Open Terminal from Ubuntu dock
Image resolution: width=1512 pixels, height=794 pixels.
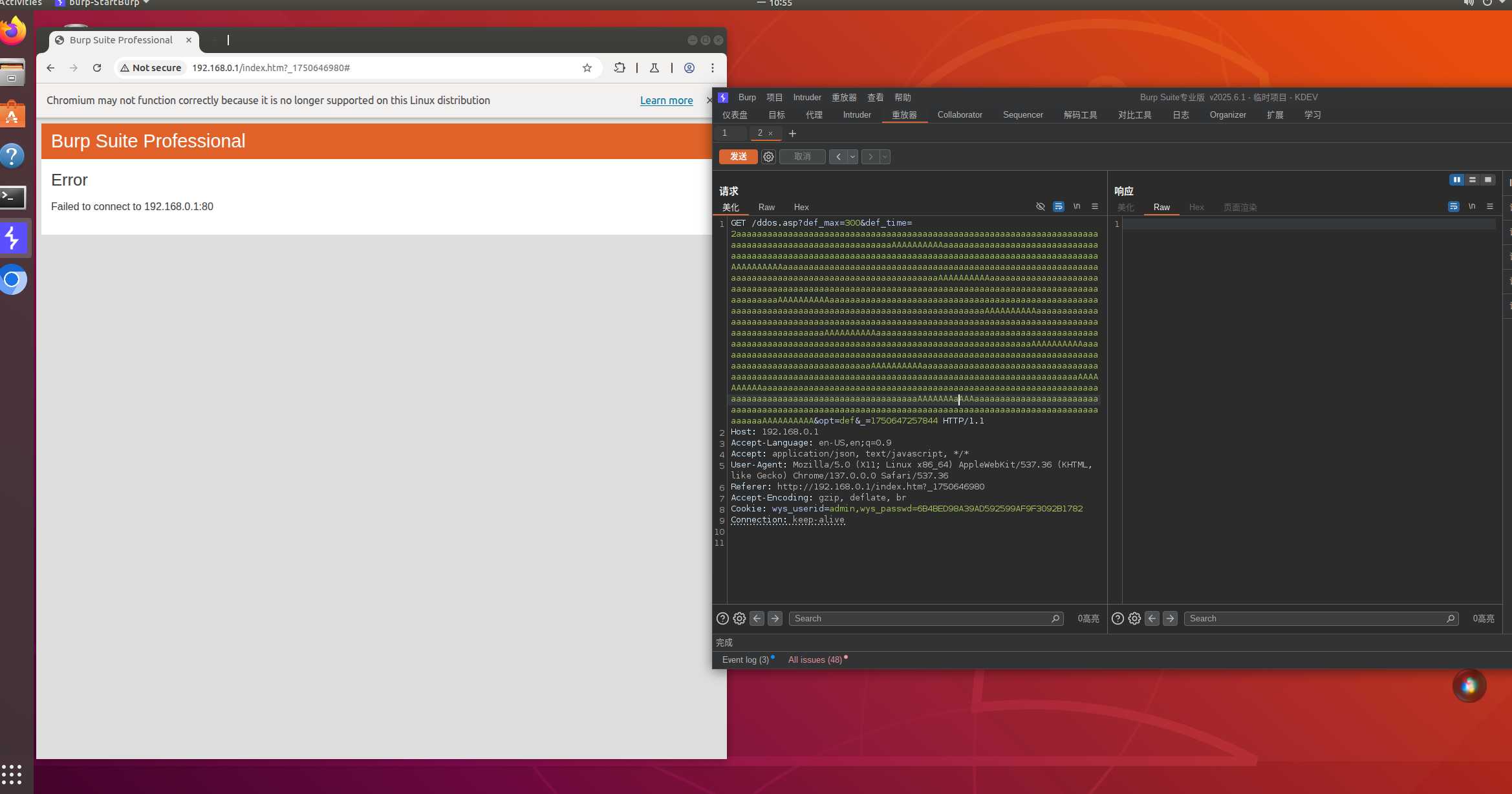13,197
